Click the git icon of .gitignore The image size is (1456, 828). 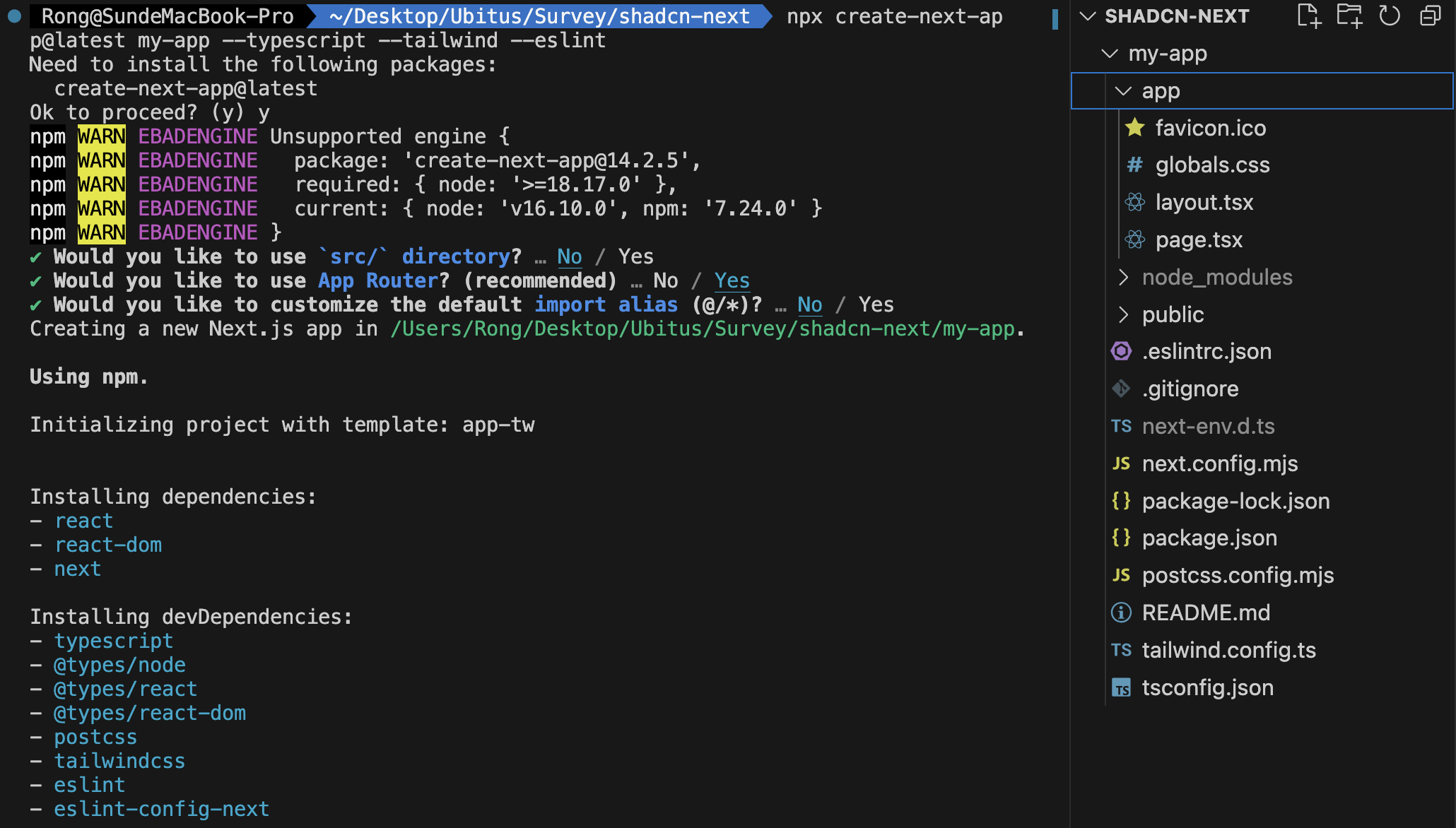pyautogui.click(x=1122, y=389)
